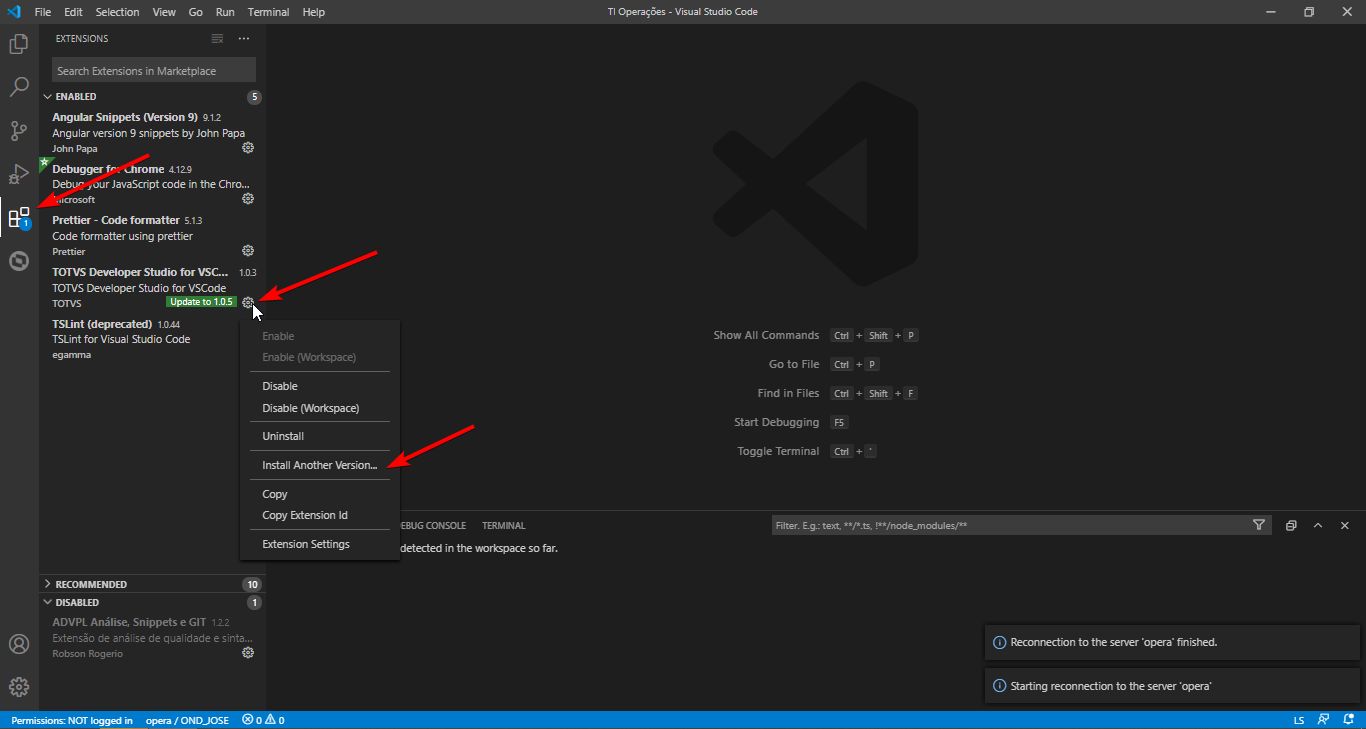Open the Search view in activity bar

click(x=19, y=87)
